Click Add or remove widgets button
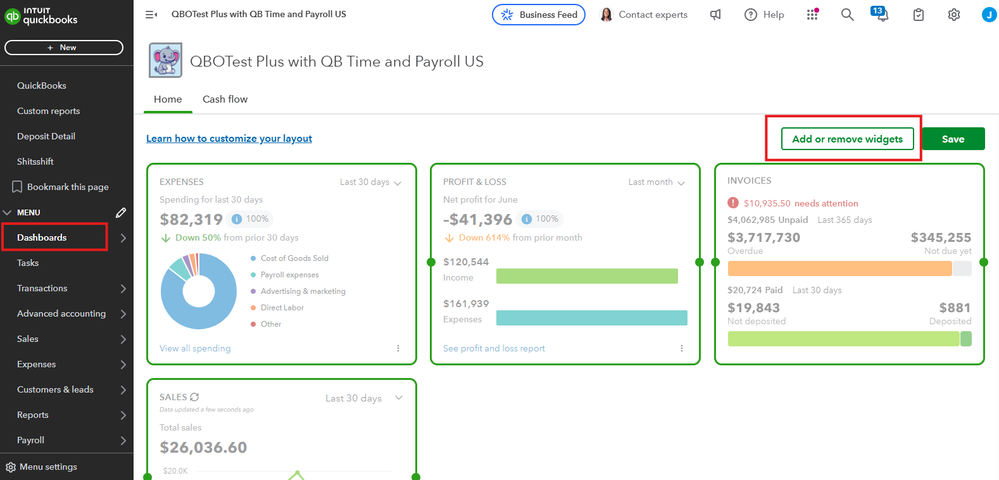 847,139
